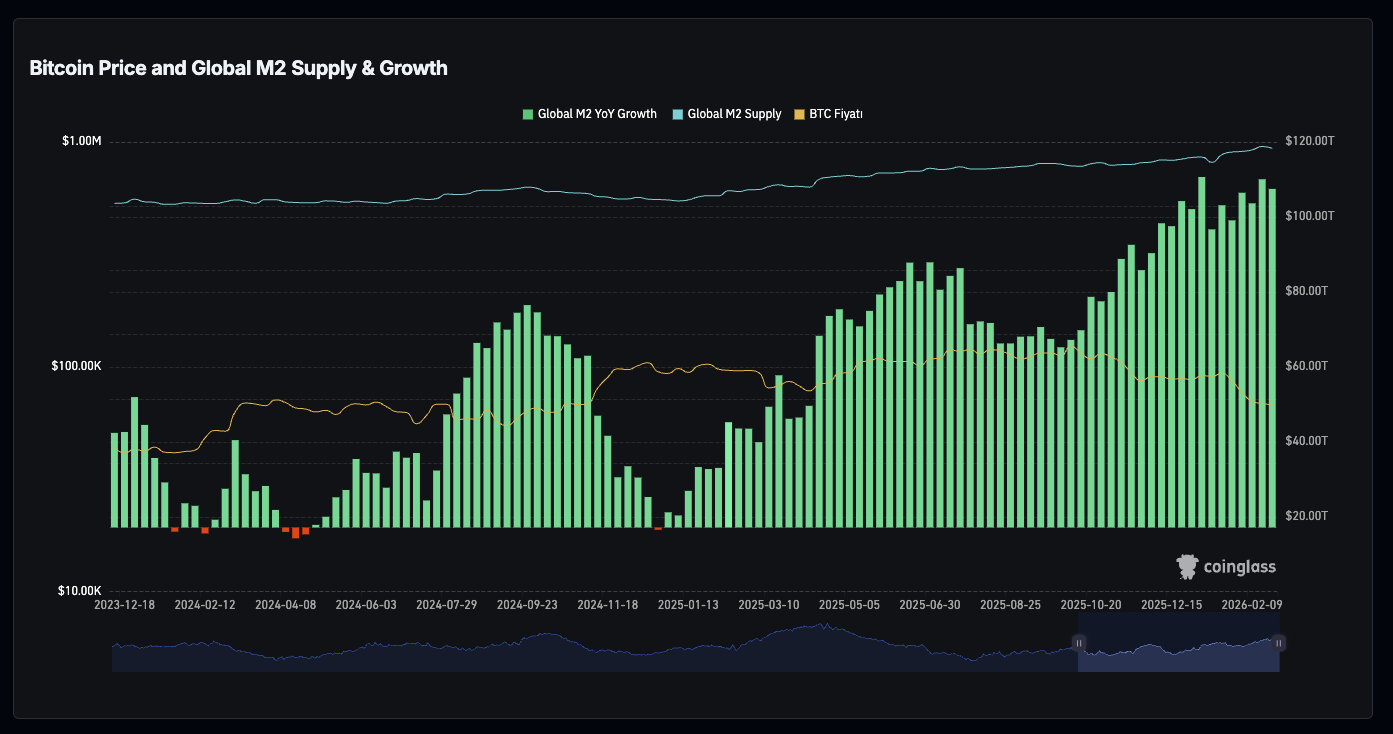Click the last green bar at chart right edge

tap(1272, 358)
